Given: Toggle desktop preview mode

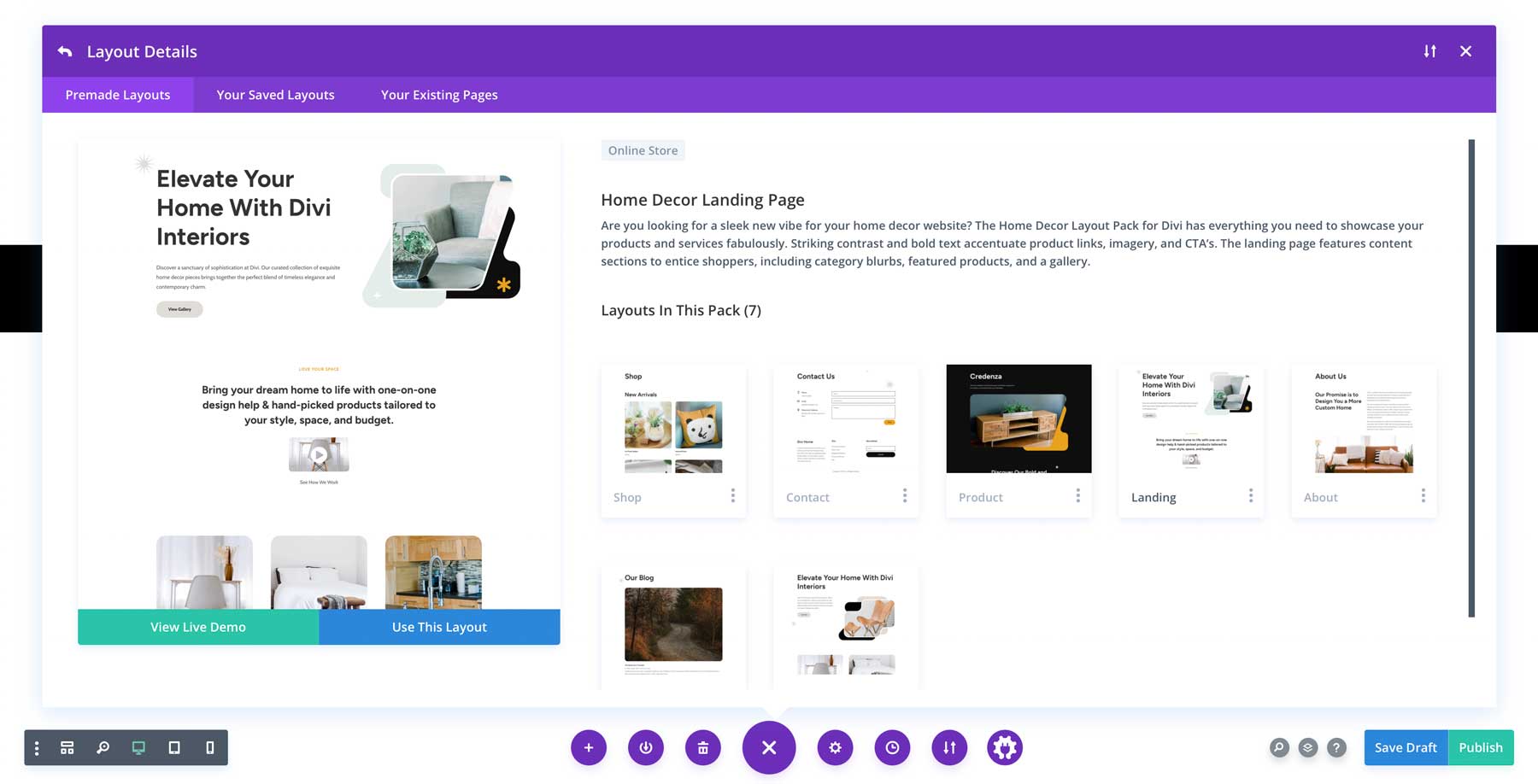Looking at the screenshot, I should point(138,747).
